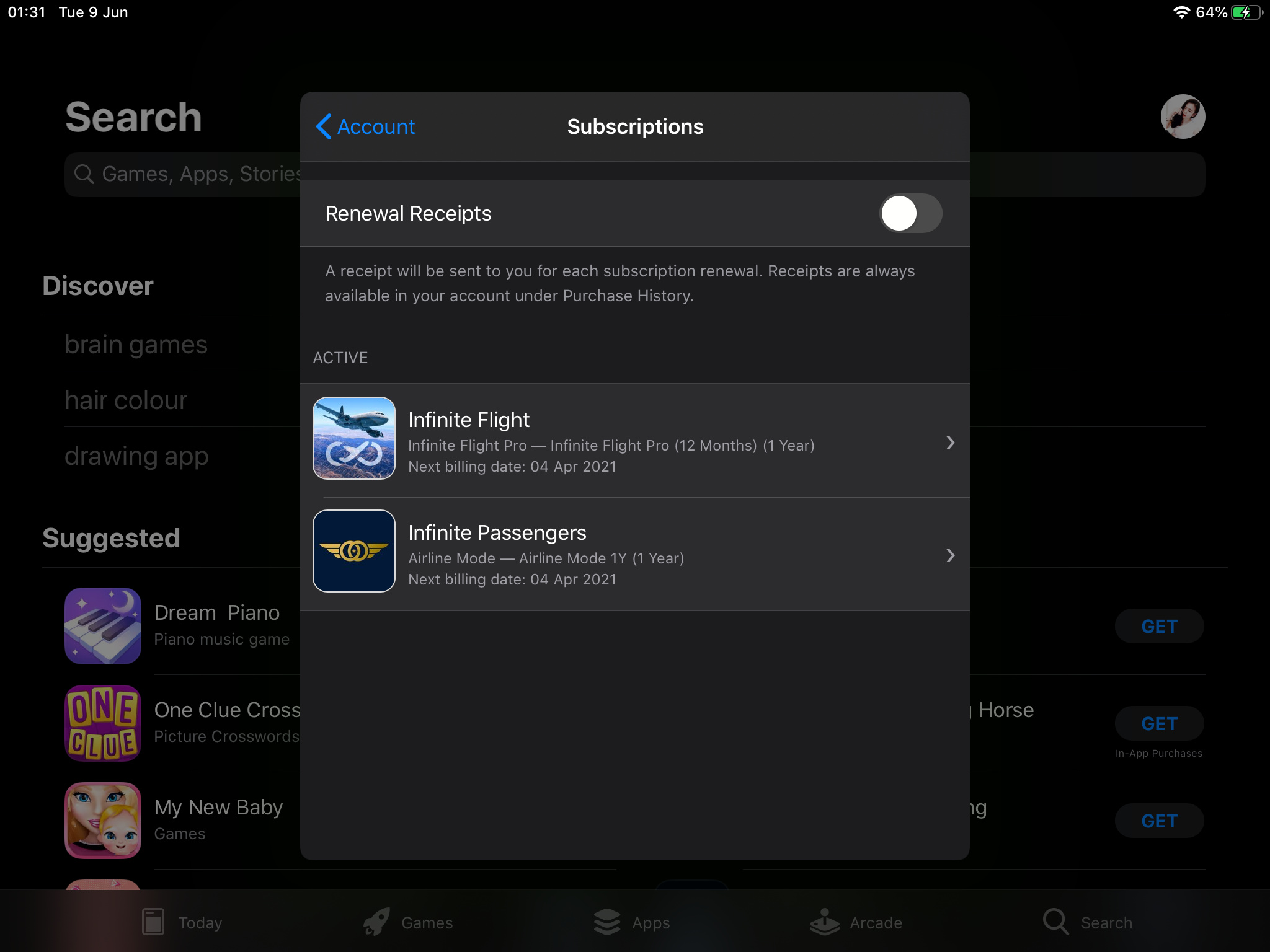This screenshot has height=952, width=1270.
Task: Go back to Account
Action: tap(366, 126)
